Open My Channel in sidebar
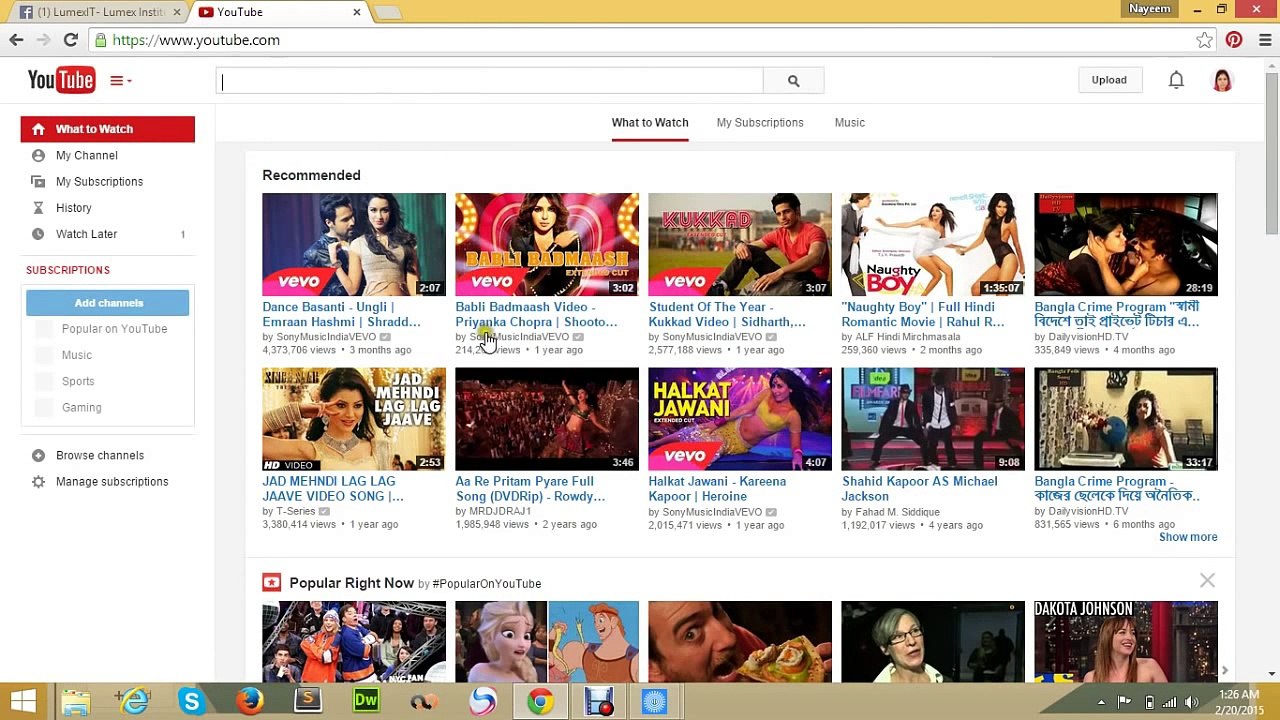 (87, 155)
